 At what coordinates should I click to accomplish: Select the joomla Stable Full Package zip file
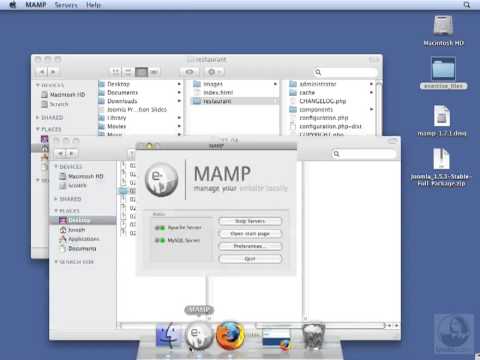click(x=441, y=167)
